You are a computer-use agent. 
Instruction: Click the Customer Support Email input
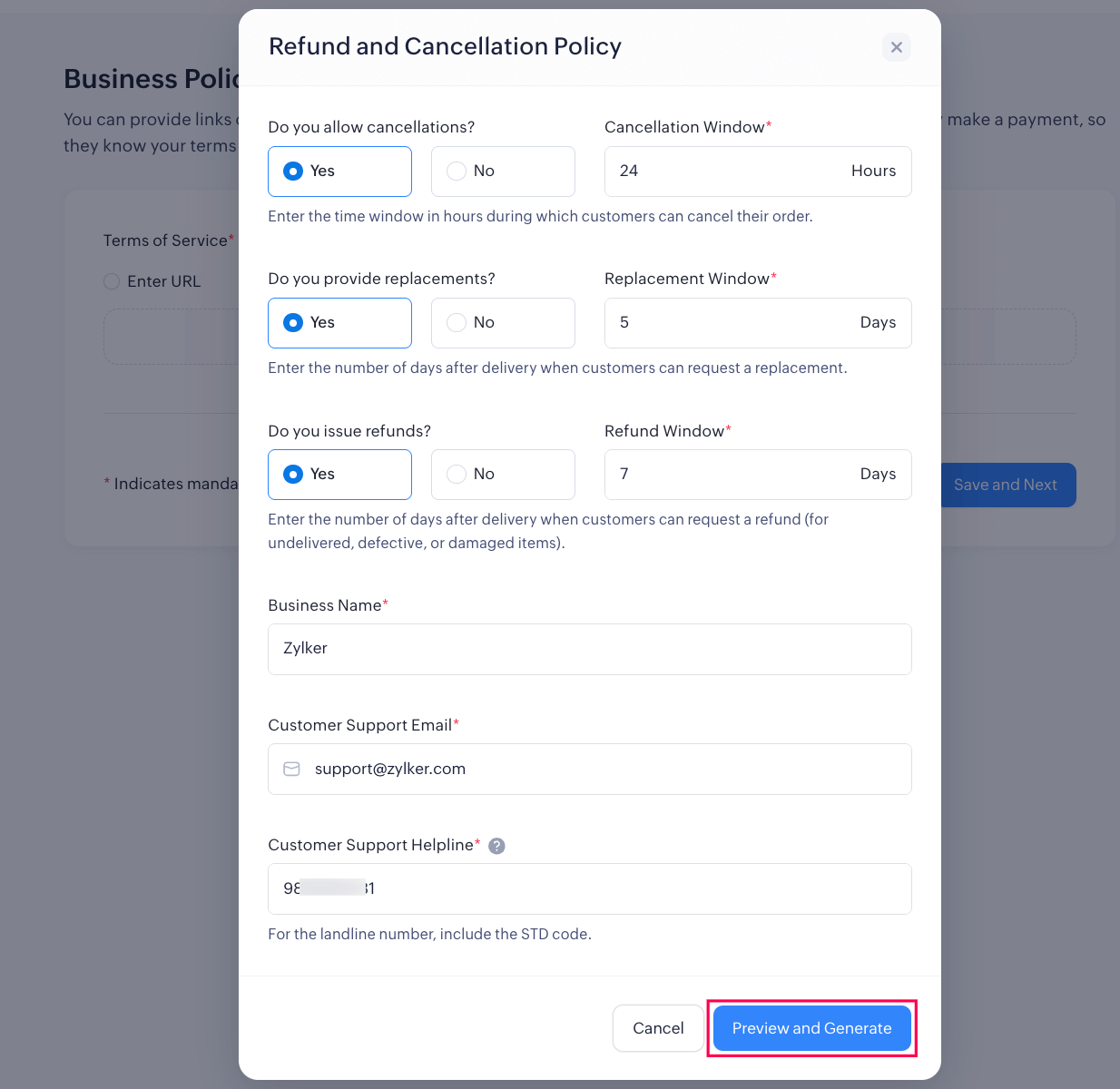pos(599,769)
